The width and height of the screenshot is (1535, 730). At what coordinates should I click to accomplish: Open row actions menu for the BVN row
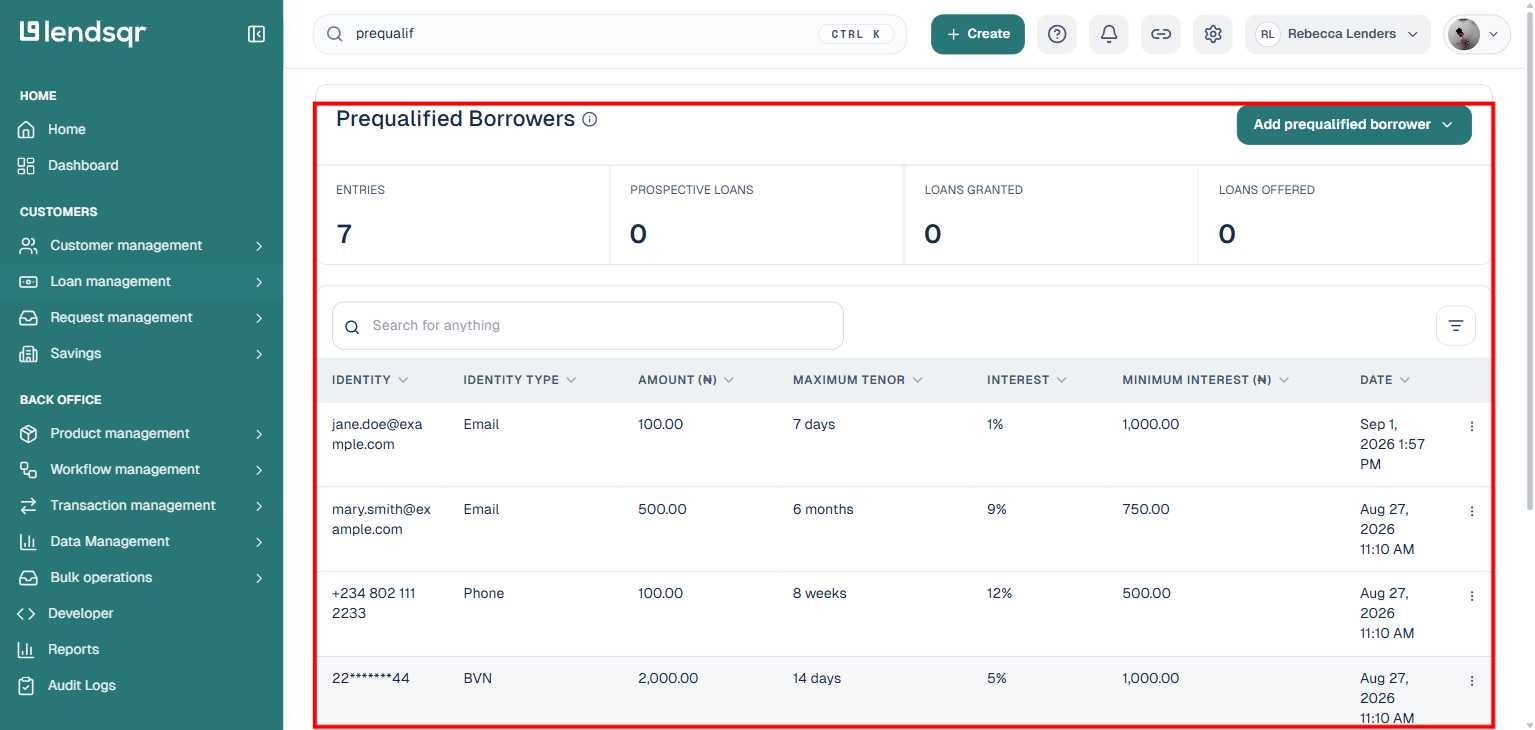[1472, 681]
